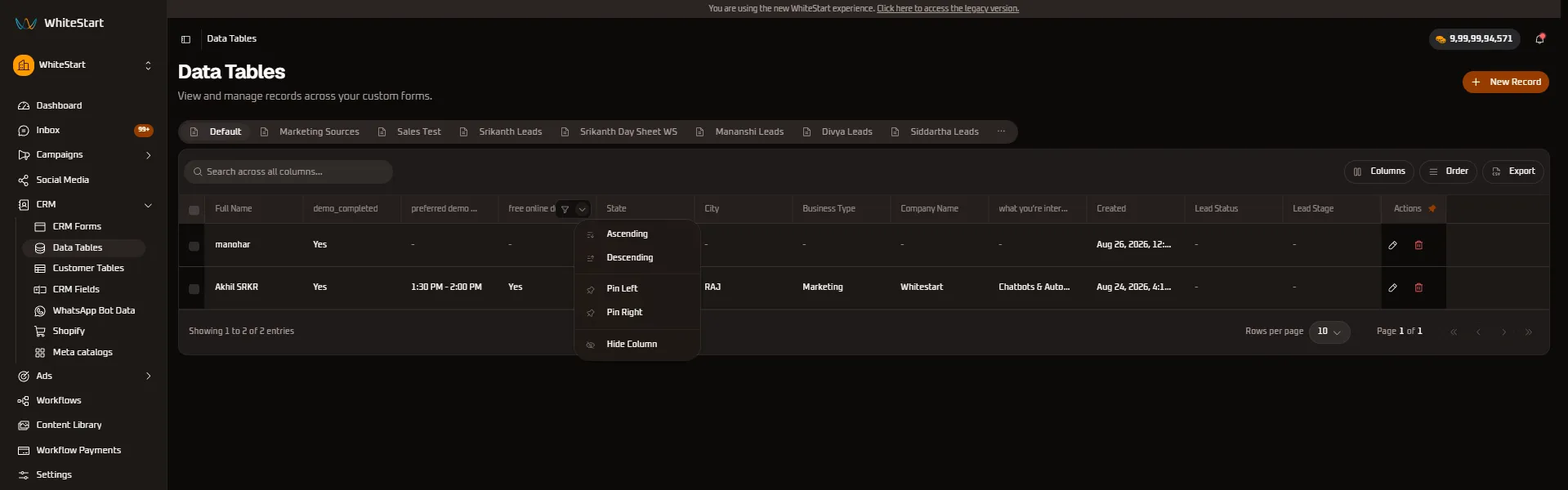Viewport: 1568px width, 490px height.
Task: Open the WhiteStart workspace switcher
Action: (x=83, y=65)
